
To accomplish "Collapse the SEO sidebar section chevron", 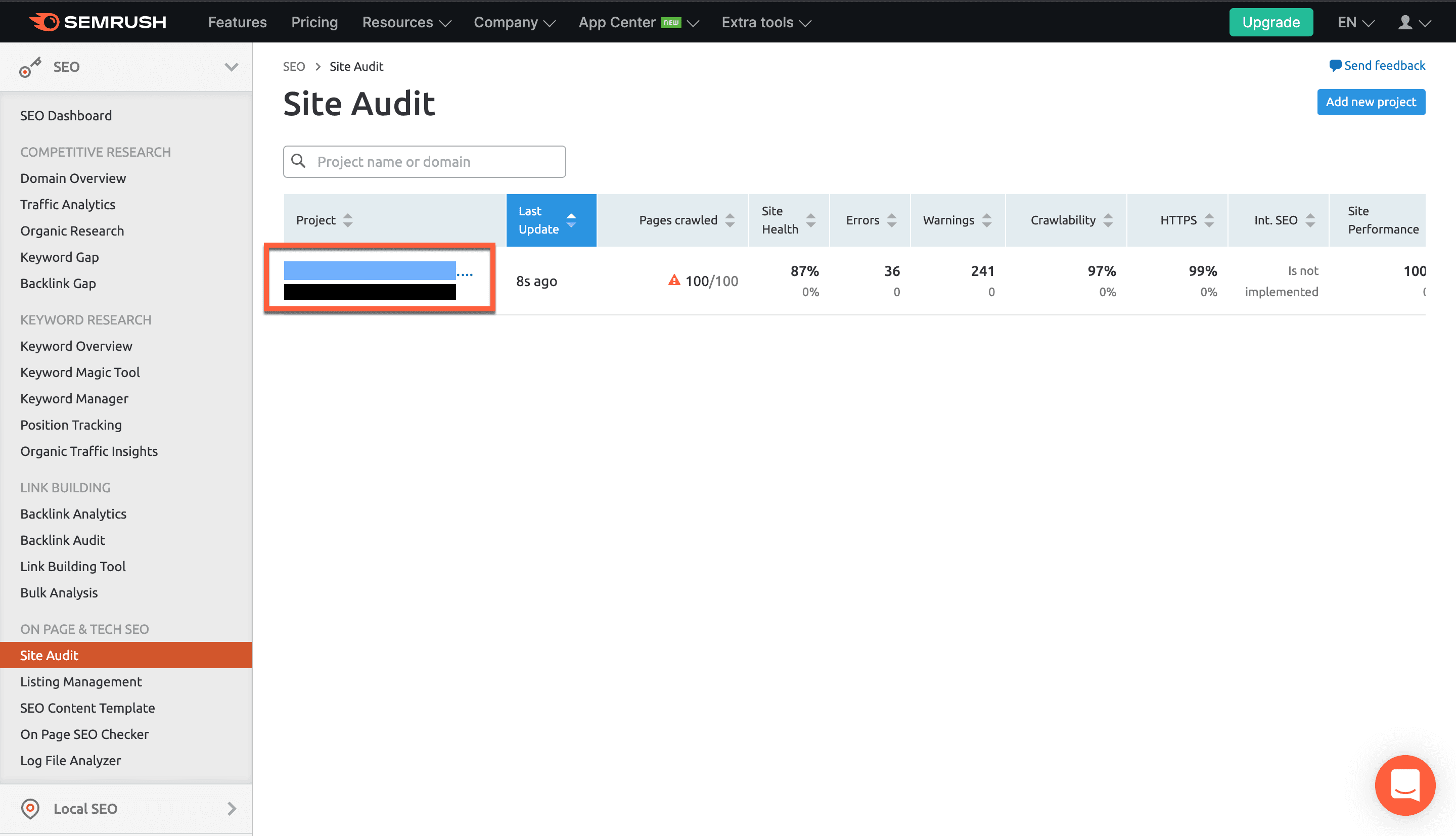I will pos(231,67).
